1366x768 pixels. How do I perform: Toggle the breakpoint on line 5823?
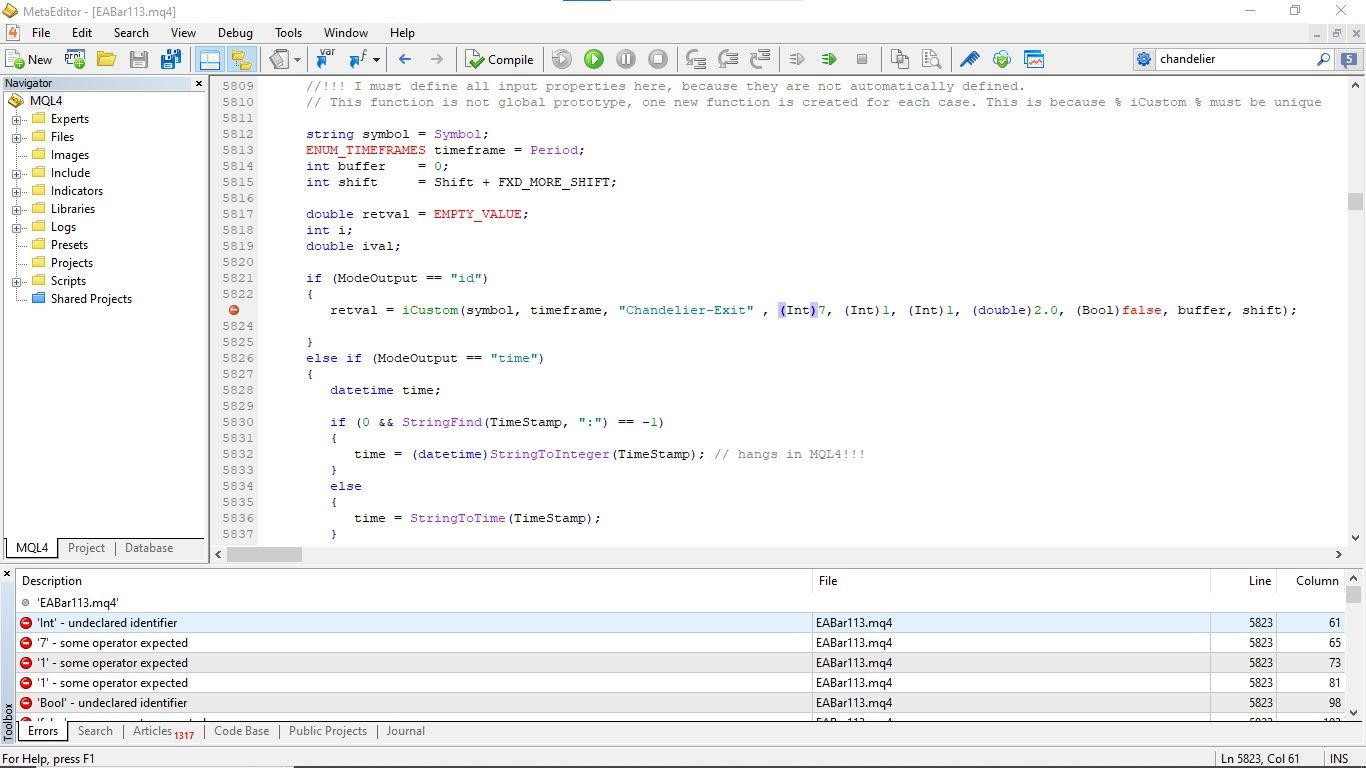click(234, 310)
